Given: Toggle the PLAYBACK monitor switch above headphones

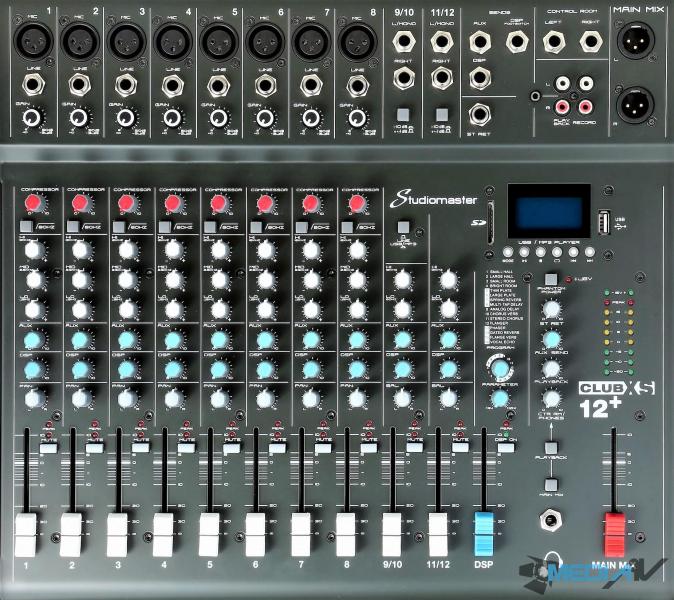Looking at the screenshot, I should [x=551, y=447].
